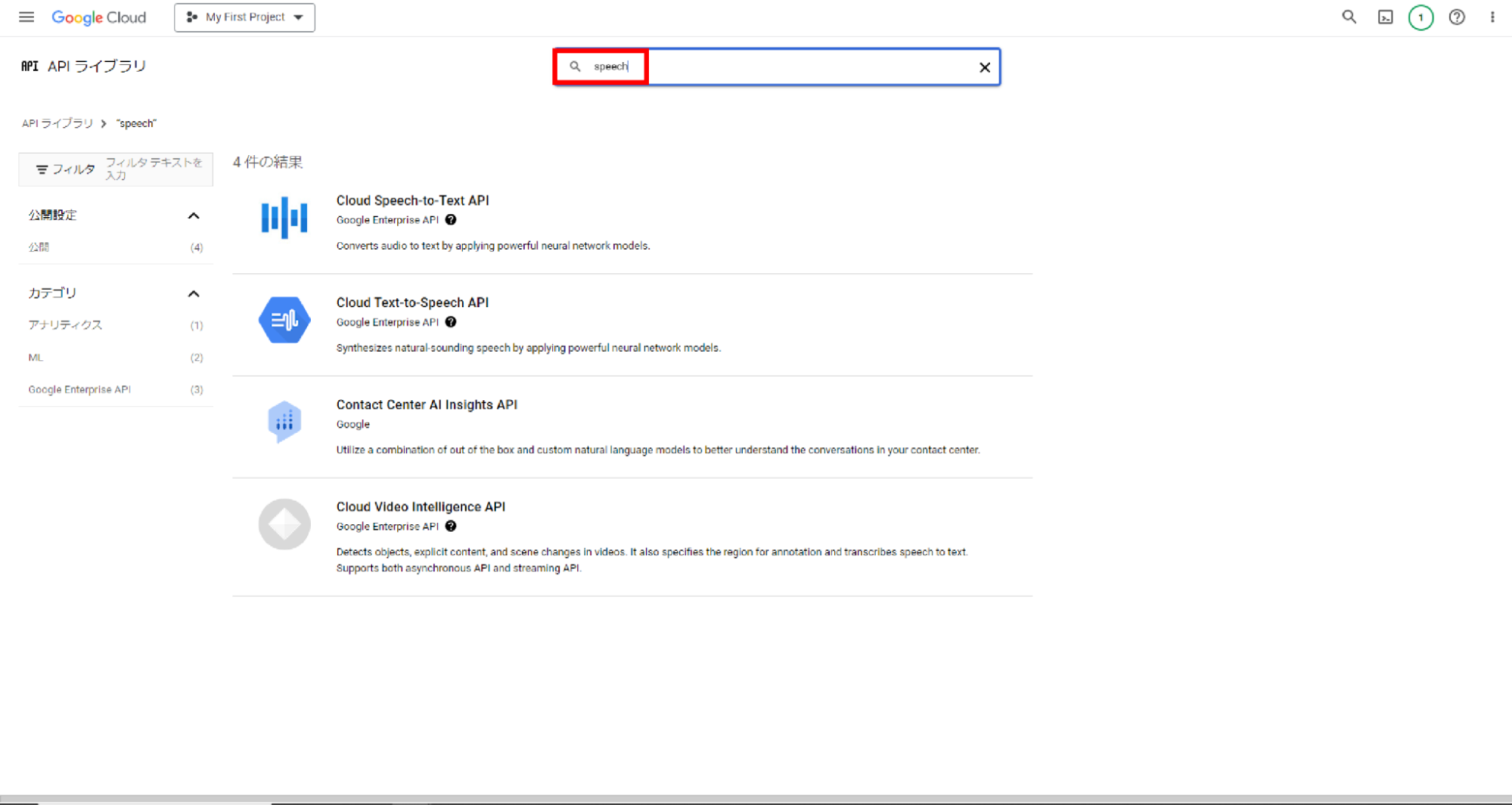Viewport: 1512px width, 805px height.
Task: Open notifications badge showing 1
Action: point(1420,17)
